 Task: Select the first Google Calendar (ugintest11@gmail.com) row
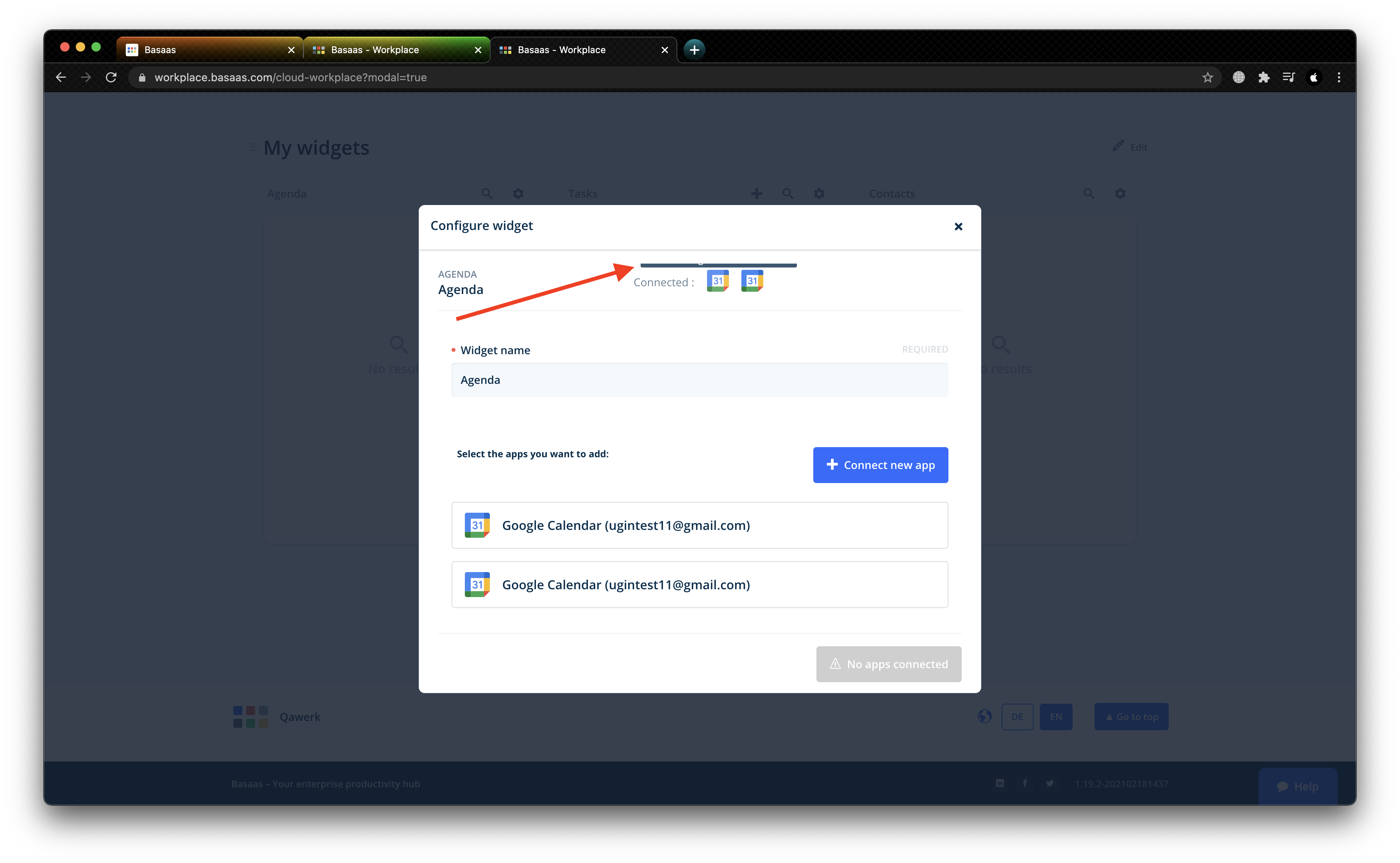point(700,525)
